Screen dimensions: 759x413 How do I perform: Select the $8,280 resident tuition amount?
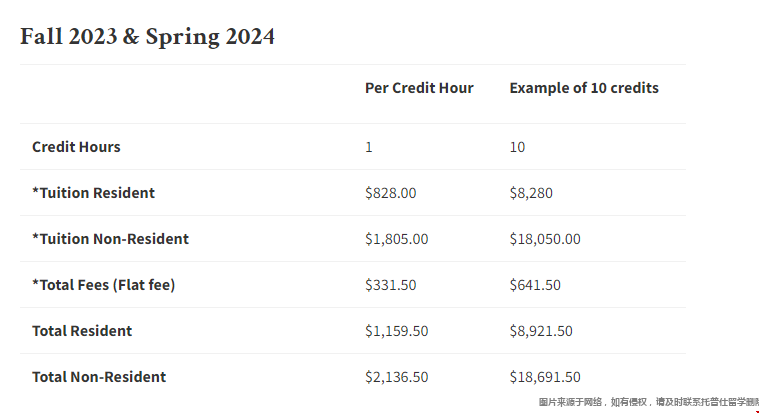coord(531,193)
